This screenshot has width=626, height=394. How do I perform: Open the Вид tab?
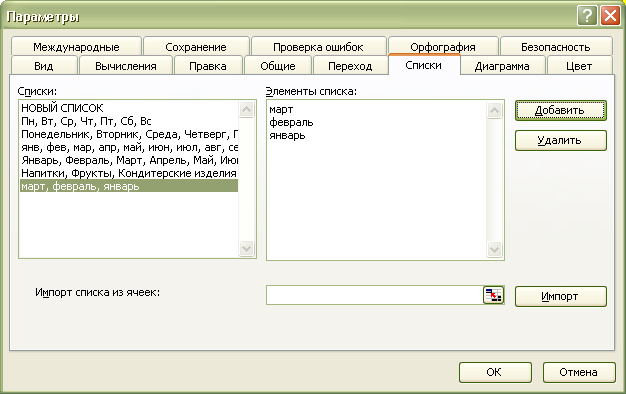(x=44, y=65)
